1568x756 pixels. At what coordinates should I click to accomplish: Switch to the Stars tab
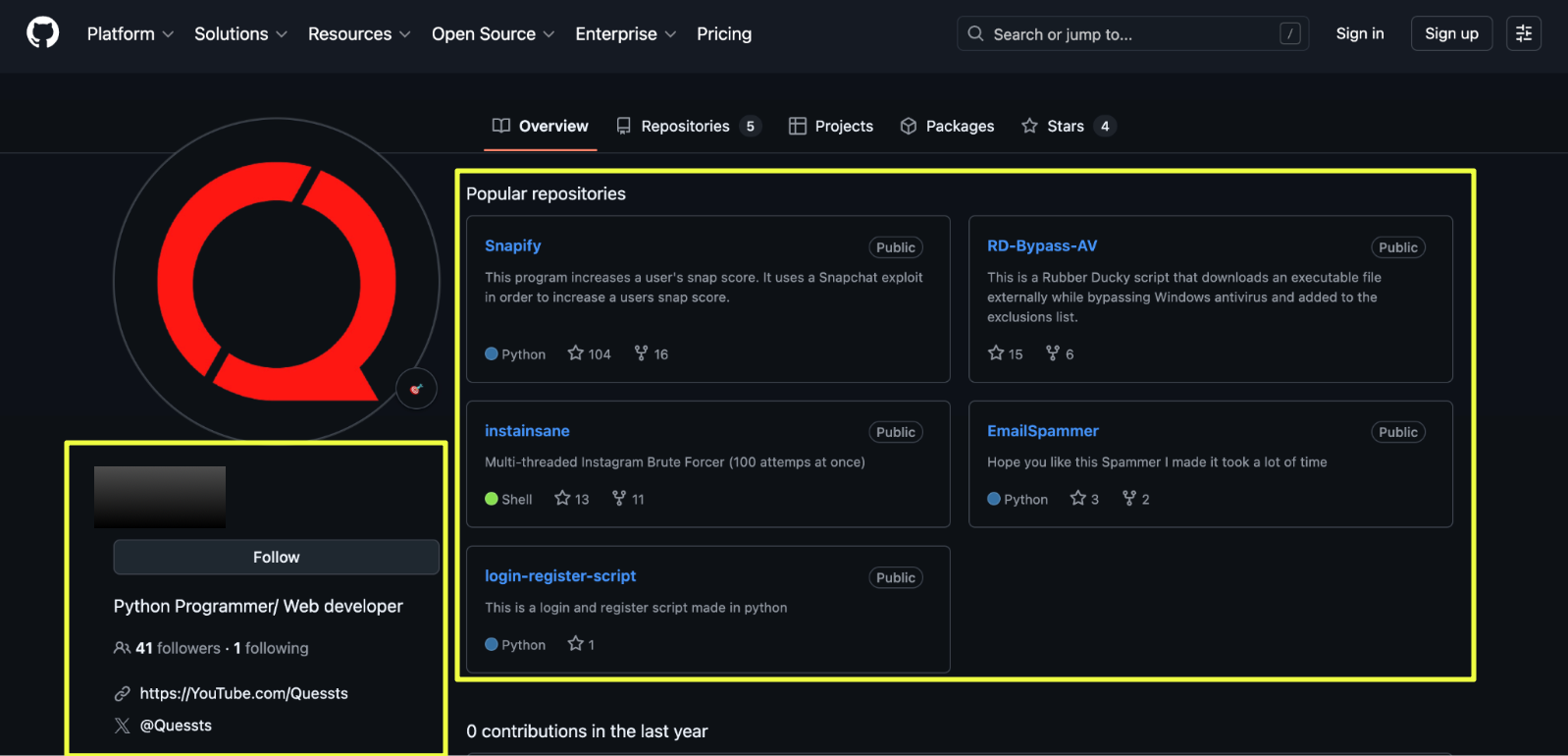click(x=1067, y=126)
